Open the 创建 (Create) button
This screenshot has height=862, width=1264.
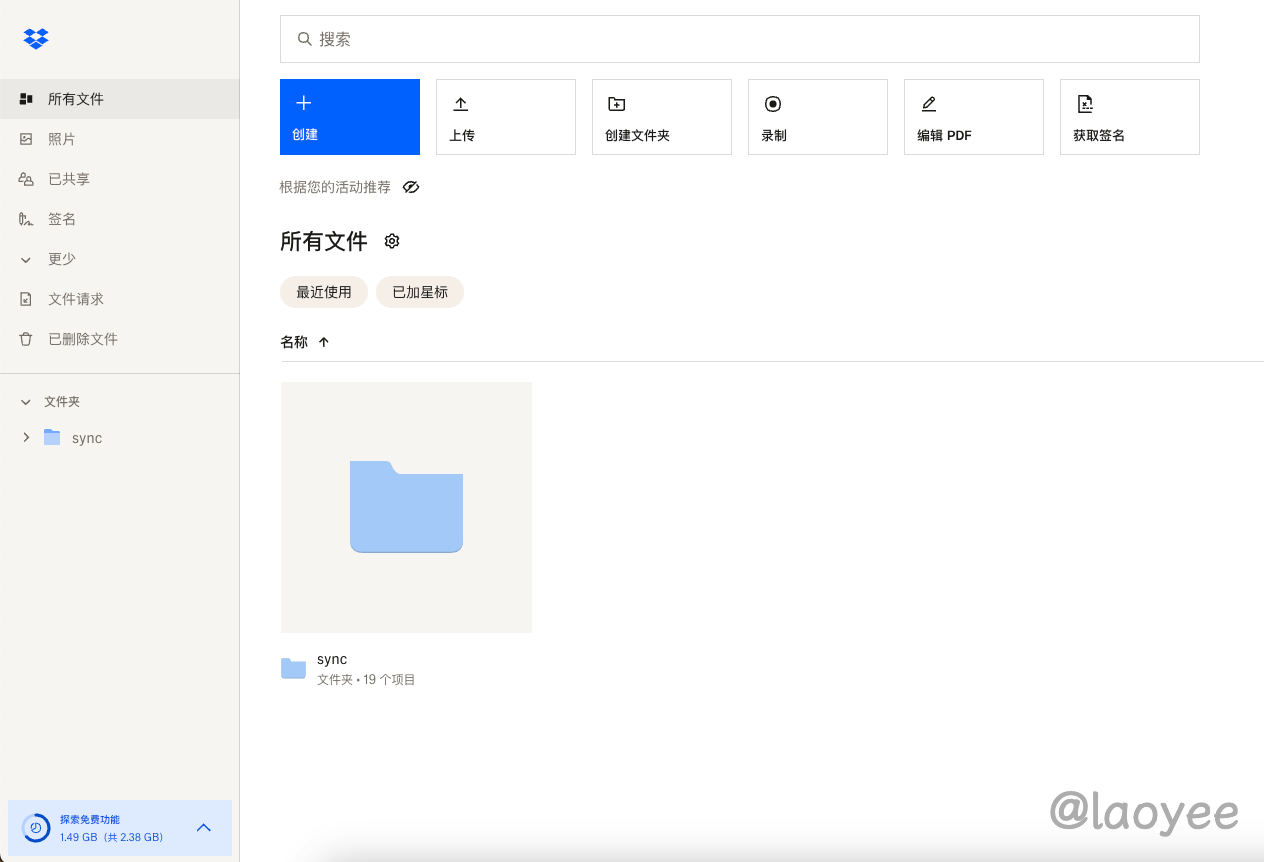(x=349, y=117)
